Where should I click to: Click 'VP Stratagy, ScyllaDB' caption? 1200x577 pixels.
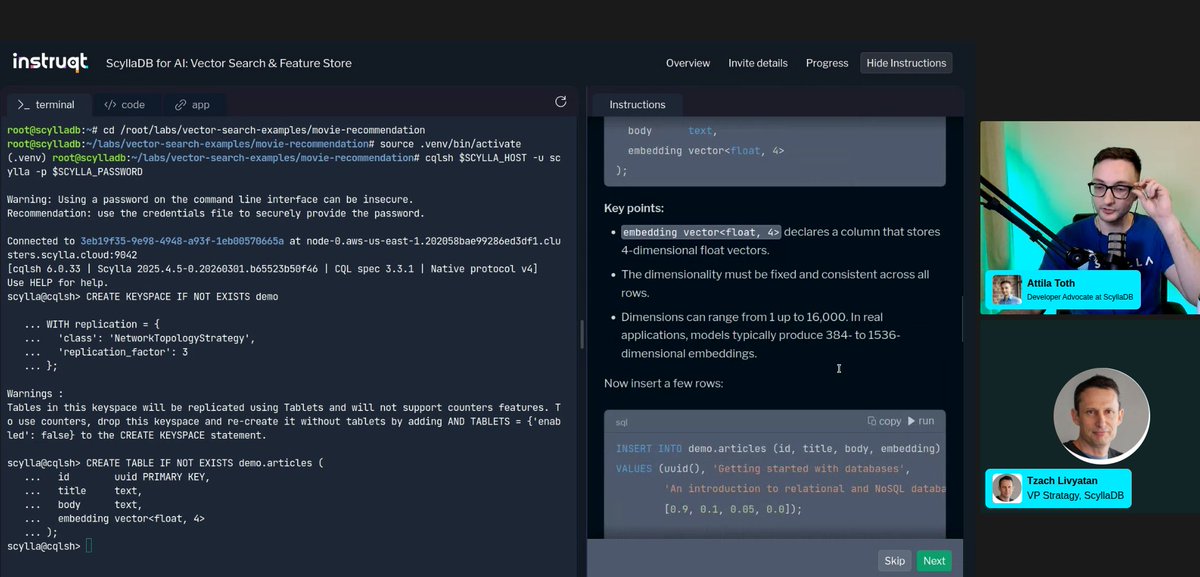[x=1073, y=495]
